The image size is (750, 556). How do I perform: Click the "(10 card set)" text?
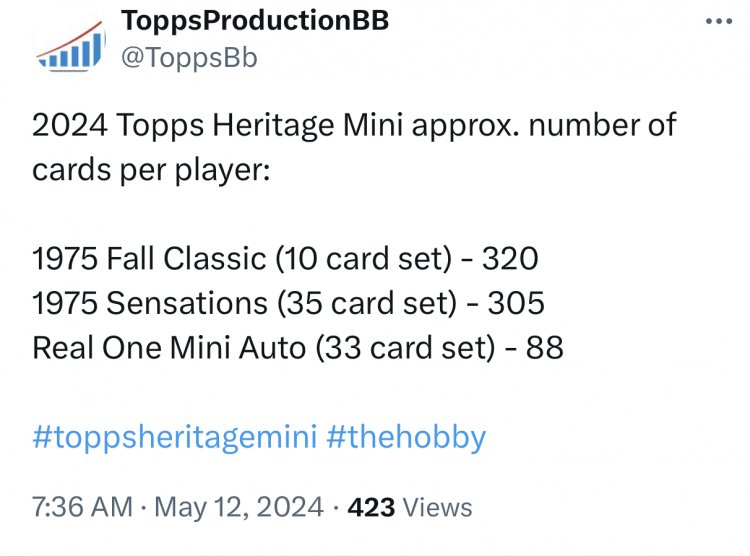[x=364, y=259]
